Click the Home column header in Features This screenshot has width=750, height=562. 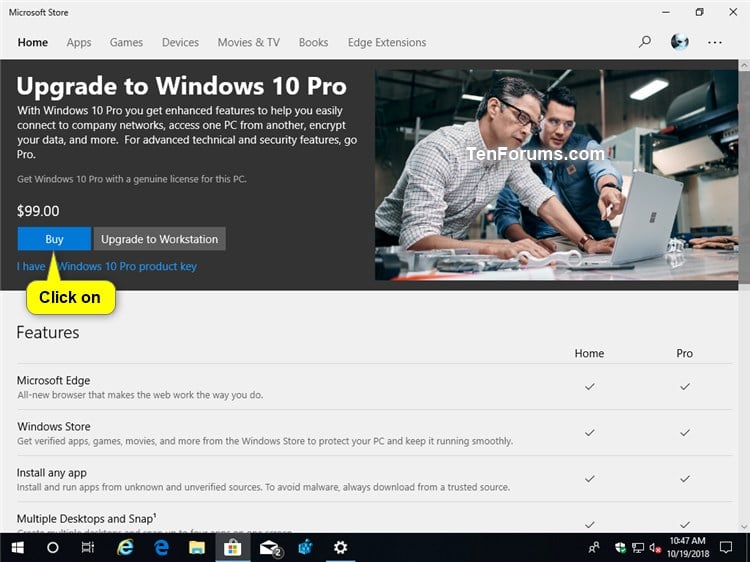click(589, 353)
